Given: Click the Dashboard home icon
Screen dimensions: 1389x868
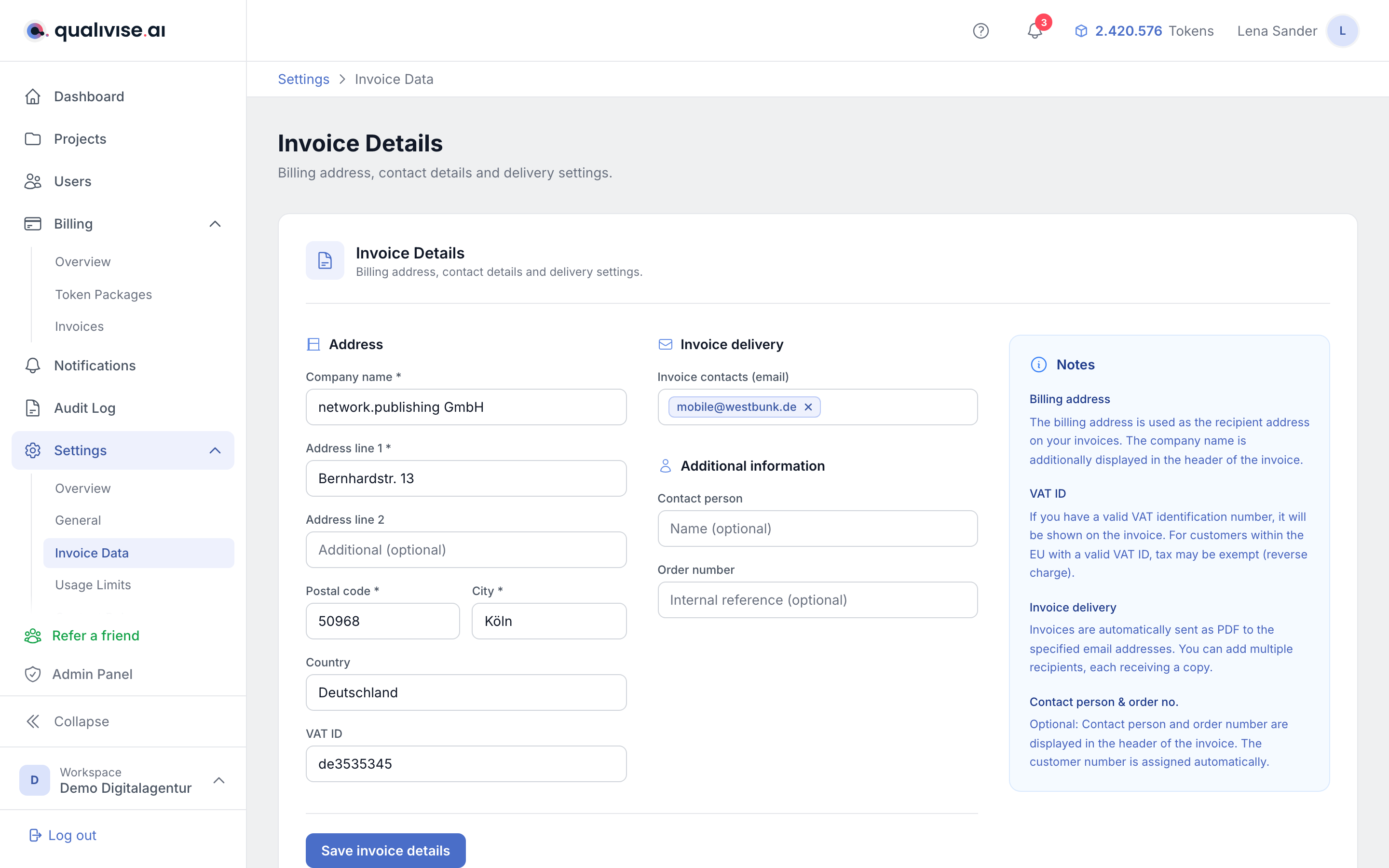Looking at the screenshot, I should 33,96.
